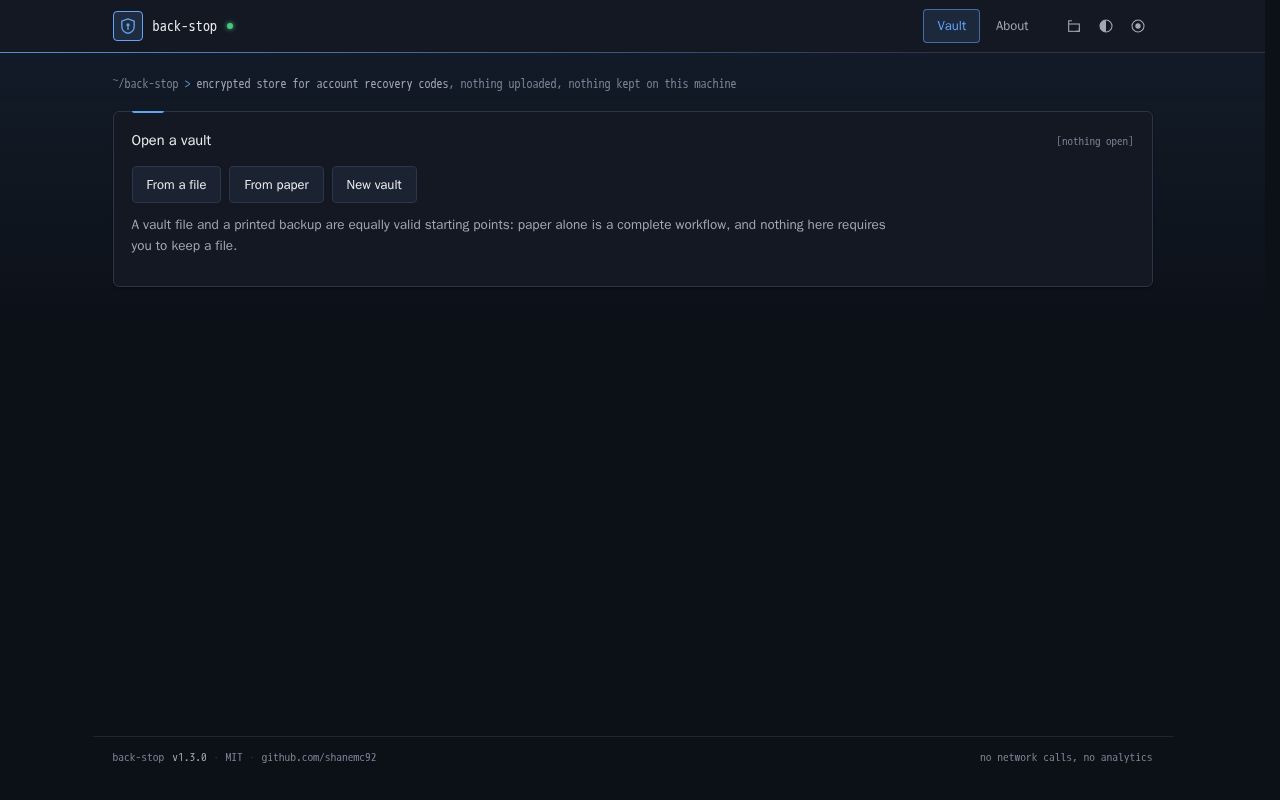Click the back-stop title text in the header

click(184, 26)
